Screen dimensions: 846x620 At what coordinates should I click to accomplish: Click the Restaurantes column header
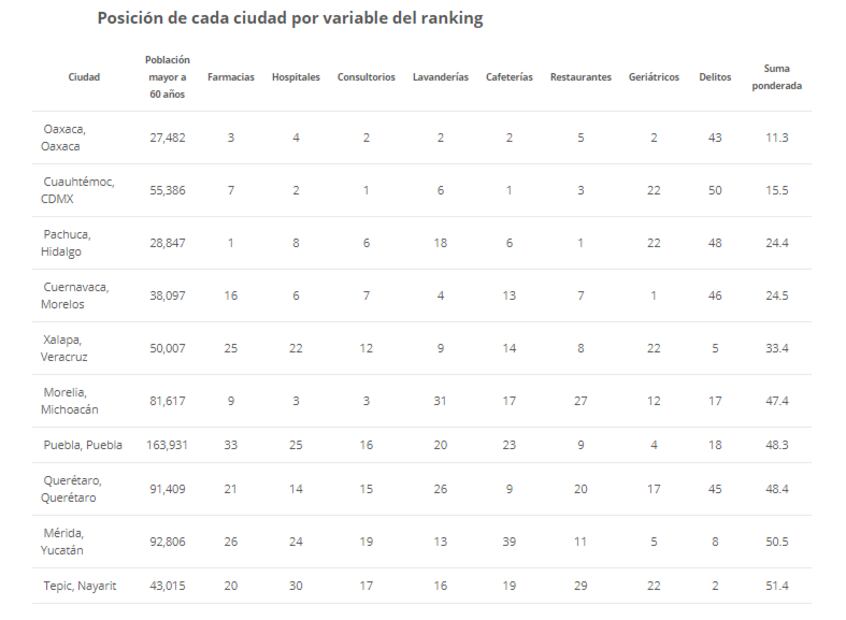coord(580,77)
